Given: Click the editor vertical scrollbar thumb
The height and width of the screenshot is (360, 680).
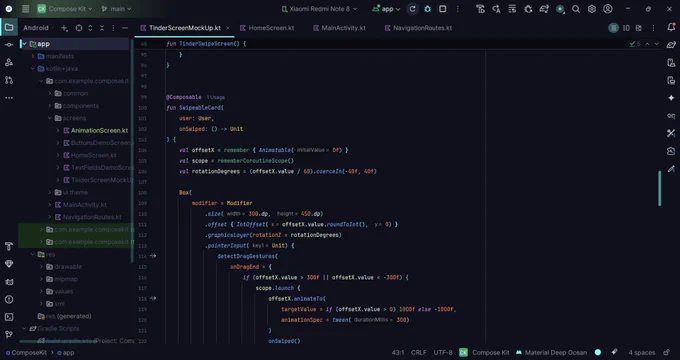Looking at the screenshot, I should [660, 188].
